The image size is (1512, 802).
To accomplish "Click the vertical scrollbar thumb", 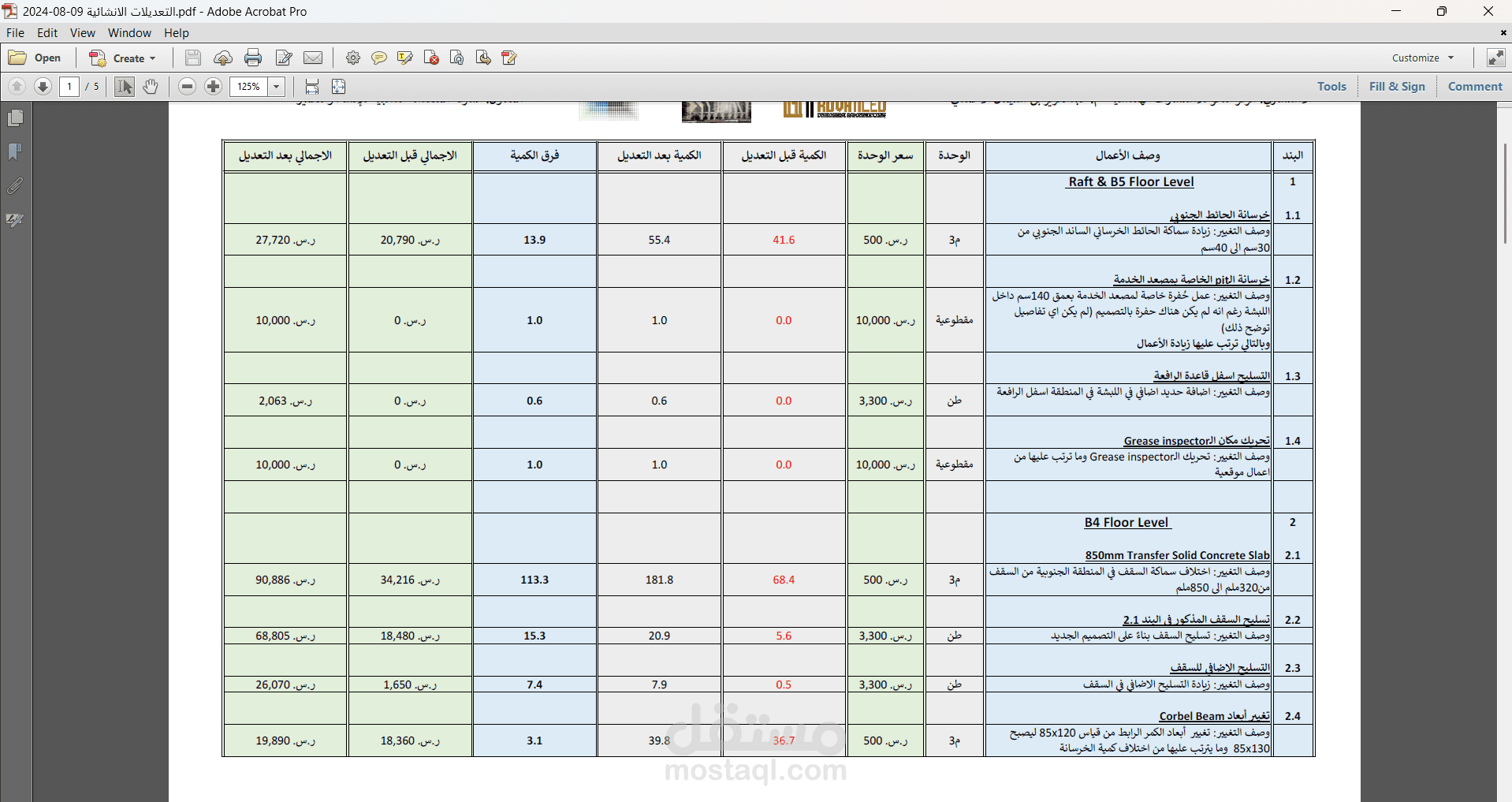I will tap(1504, 193).
